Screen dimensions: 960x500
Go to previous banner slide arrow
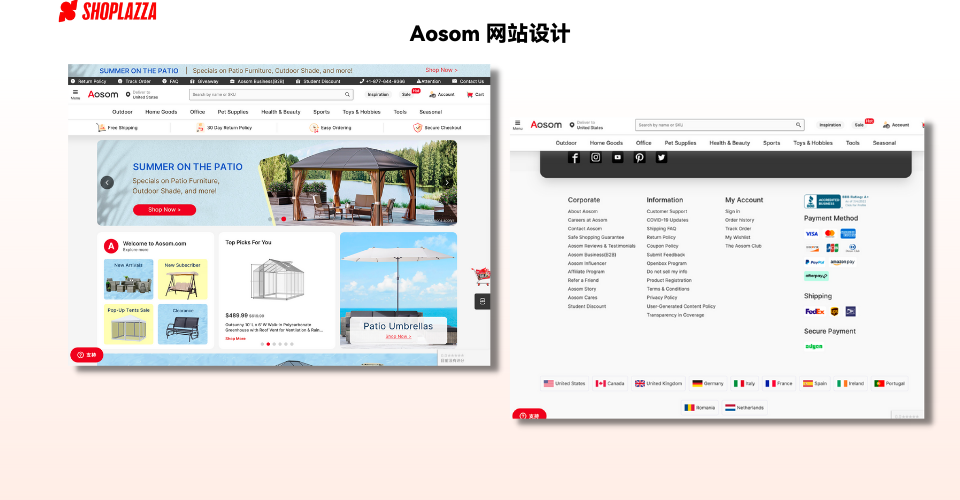point(107,182)
